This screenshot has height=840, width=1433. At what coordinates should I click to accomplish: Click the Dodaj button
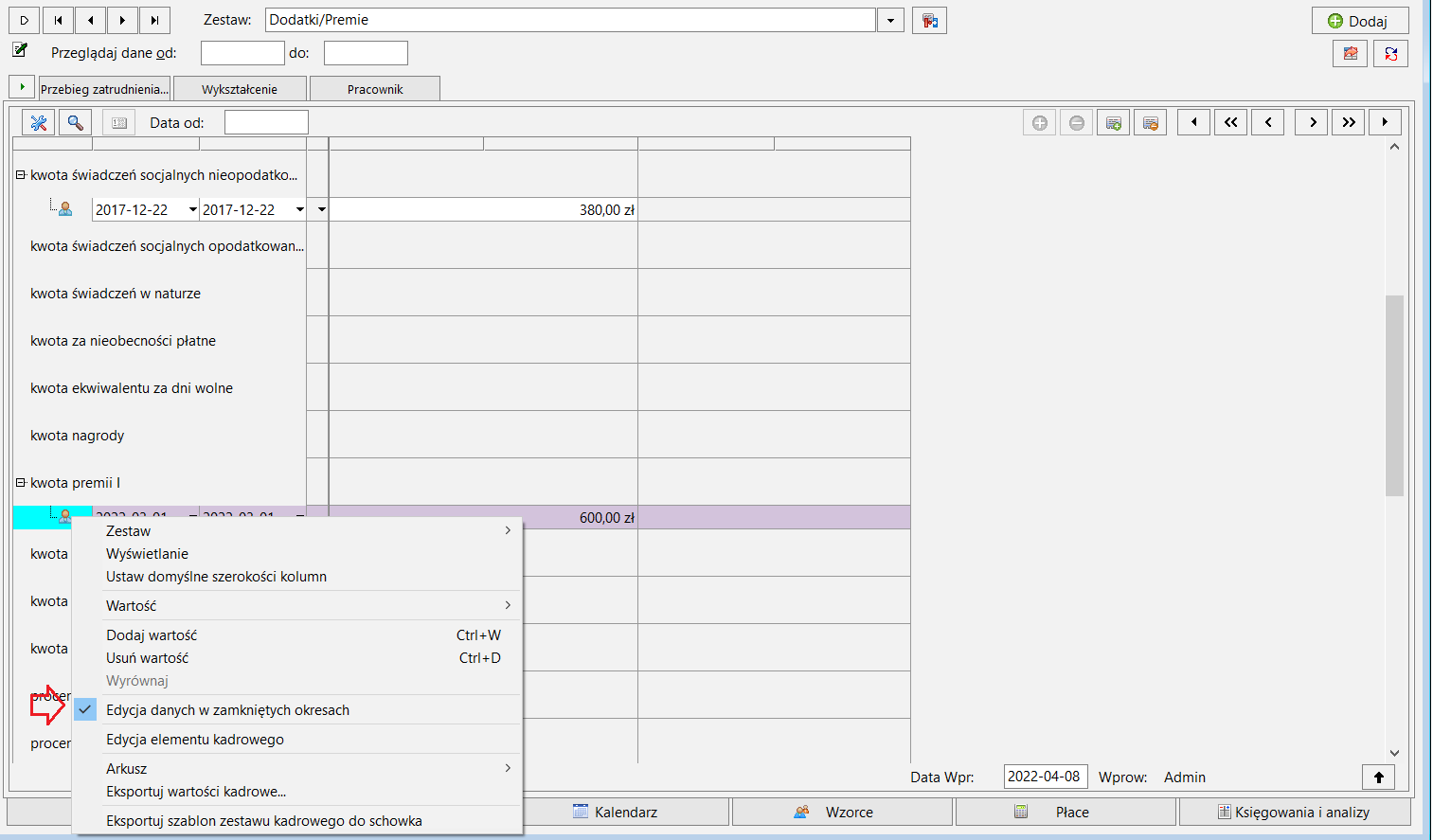(1360, 21)
